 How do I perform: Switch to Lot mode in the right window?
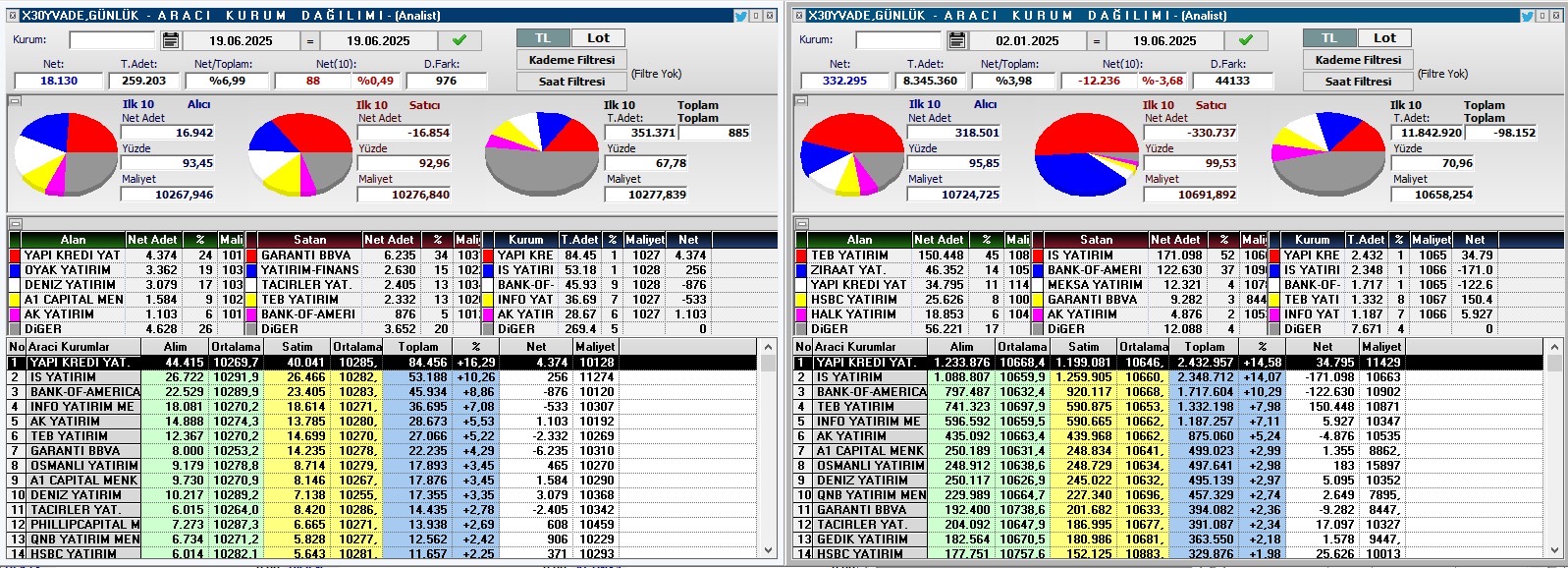click(1384, 38)
